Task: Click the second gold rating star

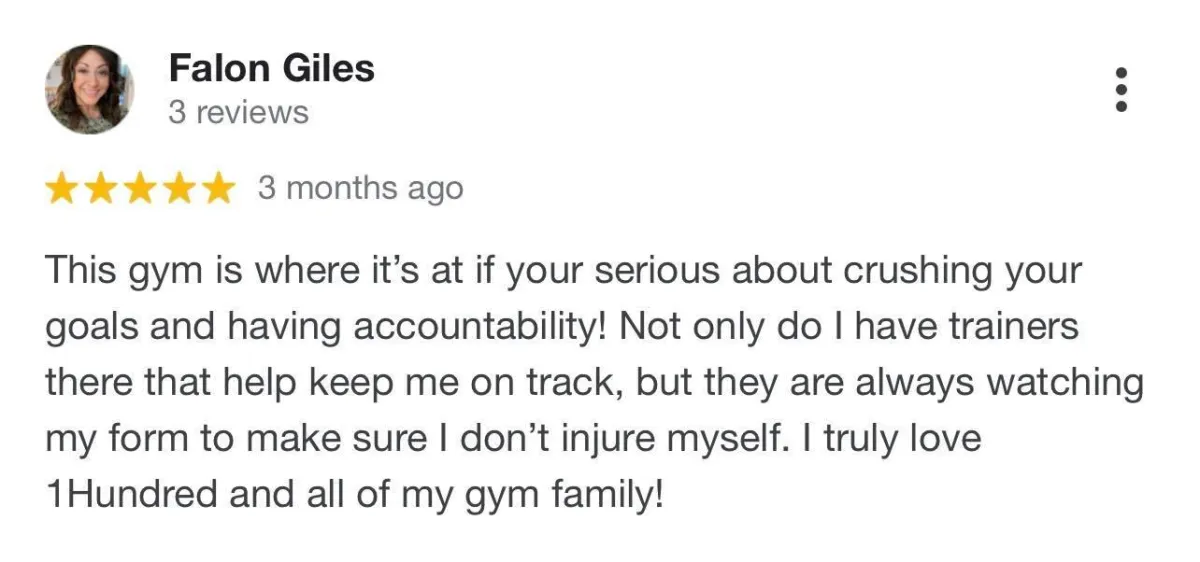Action: [x=101, y=188]
